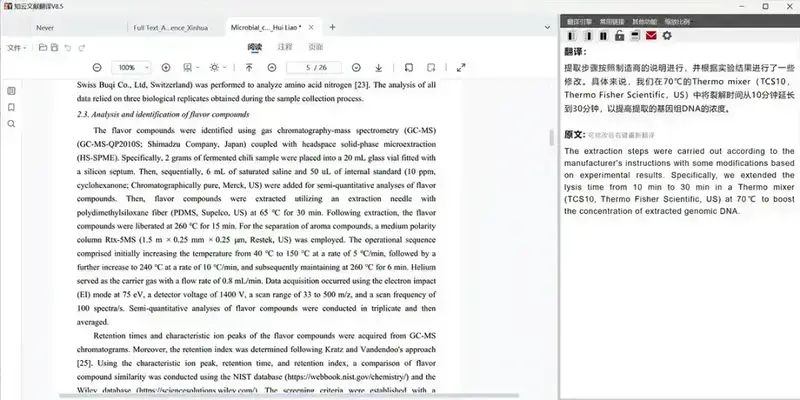The image size is (800, 400).
Task: Toggle the unlock padlock icon
Action: coord(619,36)
